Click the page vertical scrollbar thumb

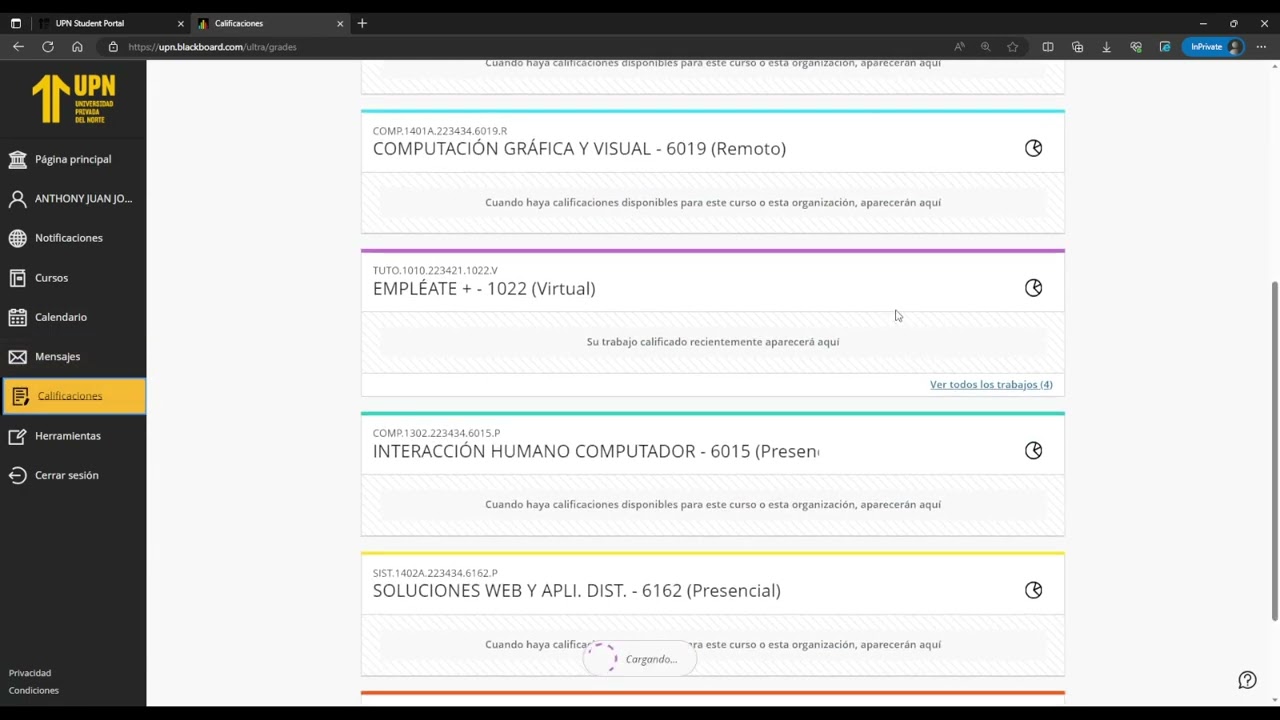(1275, 450)
